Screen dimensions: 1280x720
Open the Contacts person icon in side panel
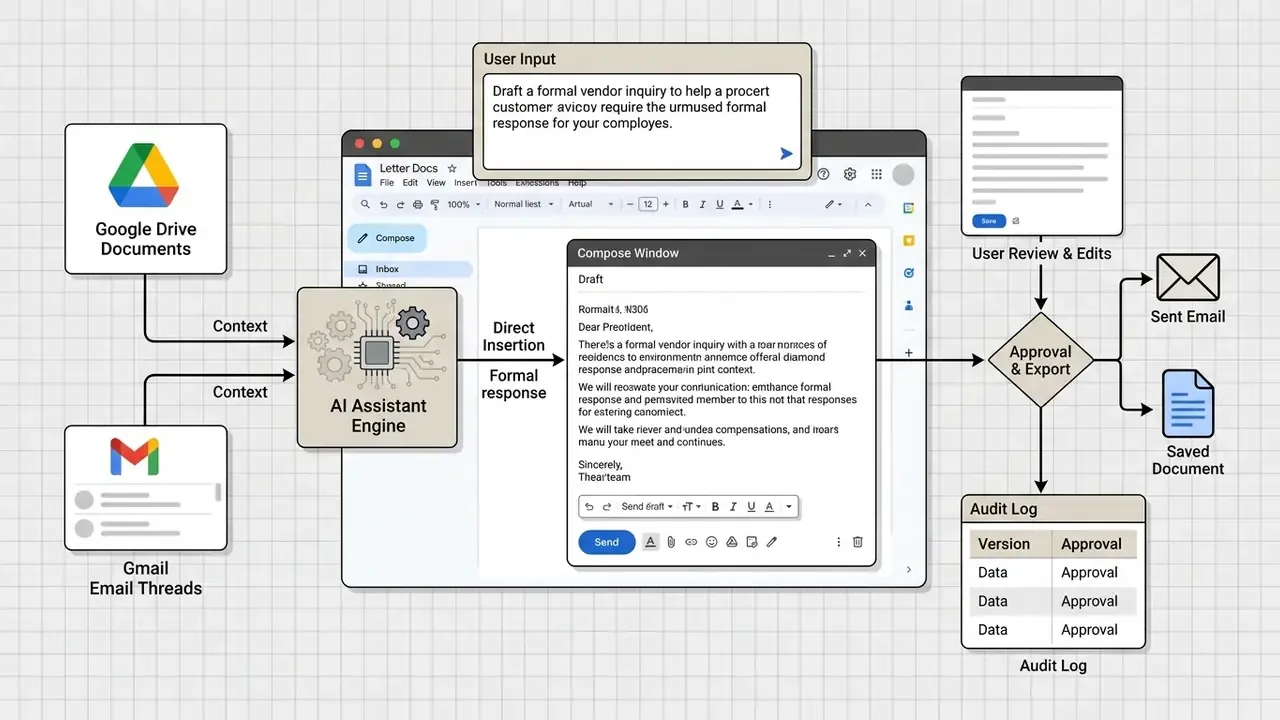click(908, 305)
